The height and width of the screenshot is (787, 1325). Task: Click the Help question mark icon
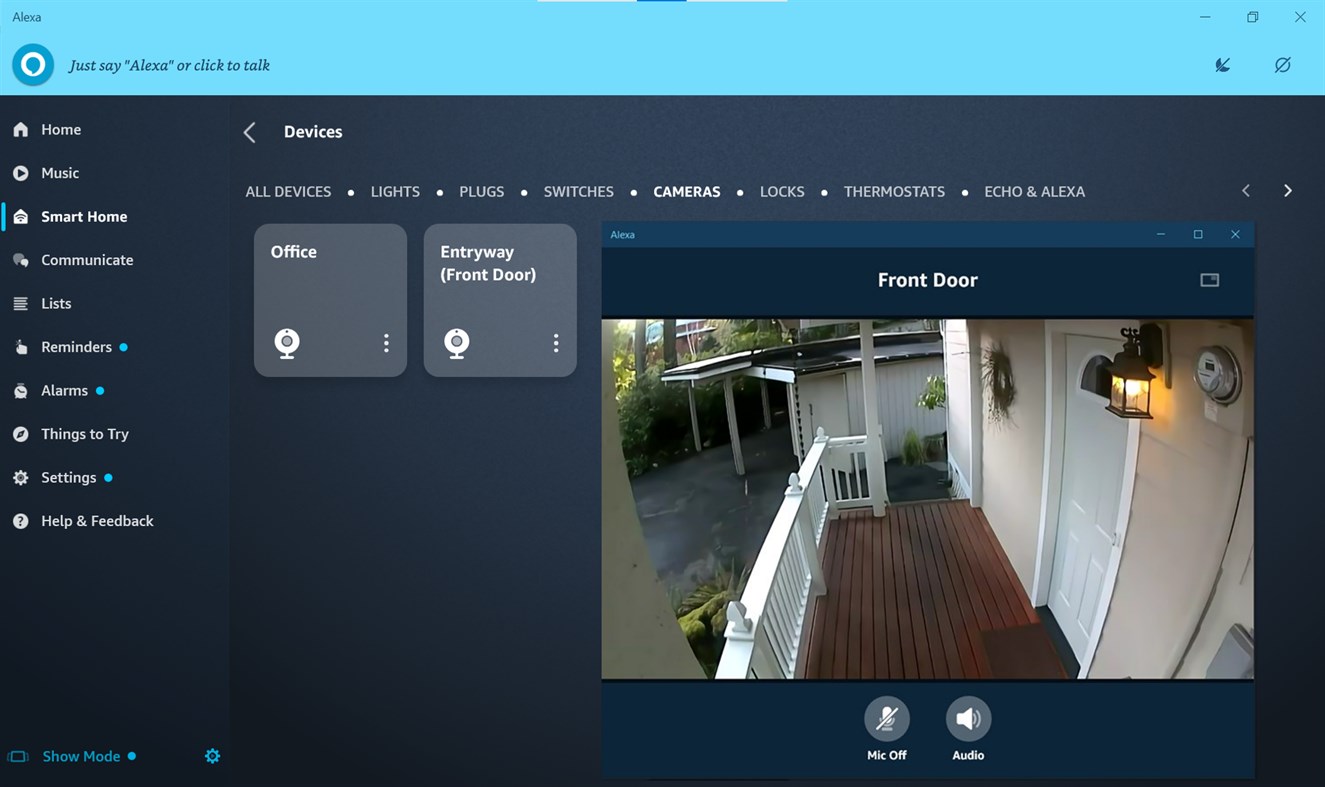tap(20, 521)
